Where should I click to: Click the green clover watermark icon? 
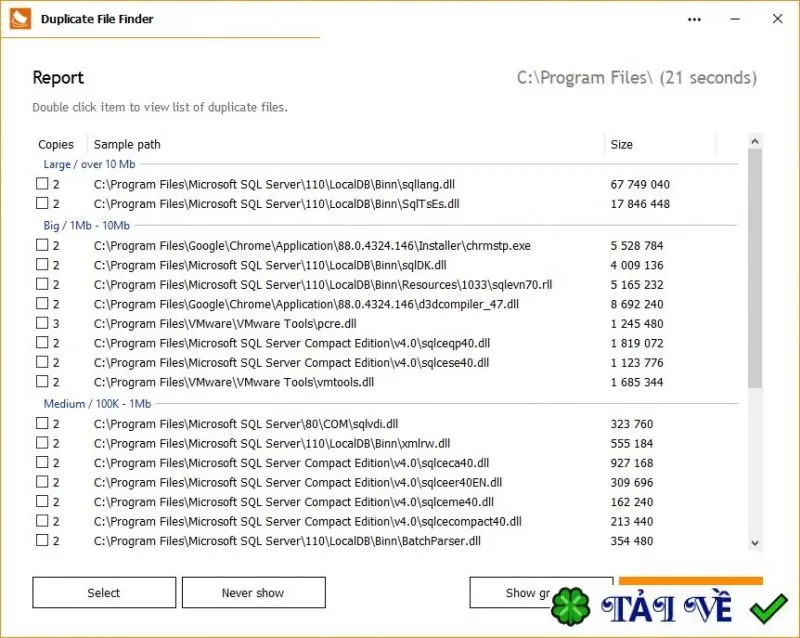[x=570, y=606]
